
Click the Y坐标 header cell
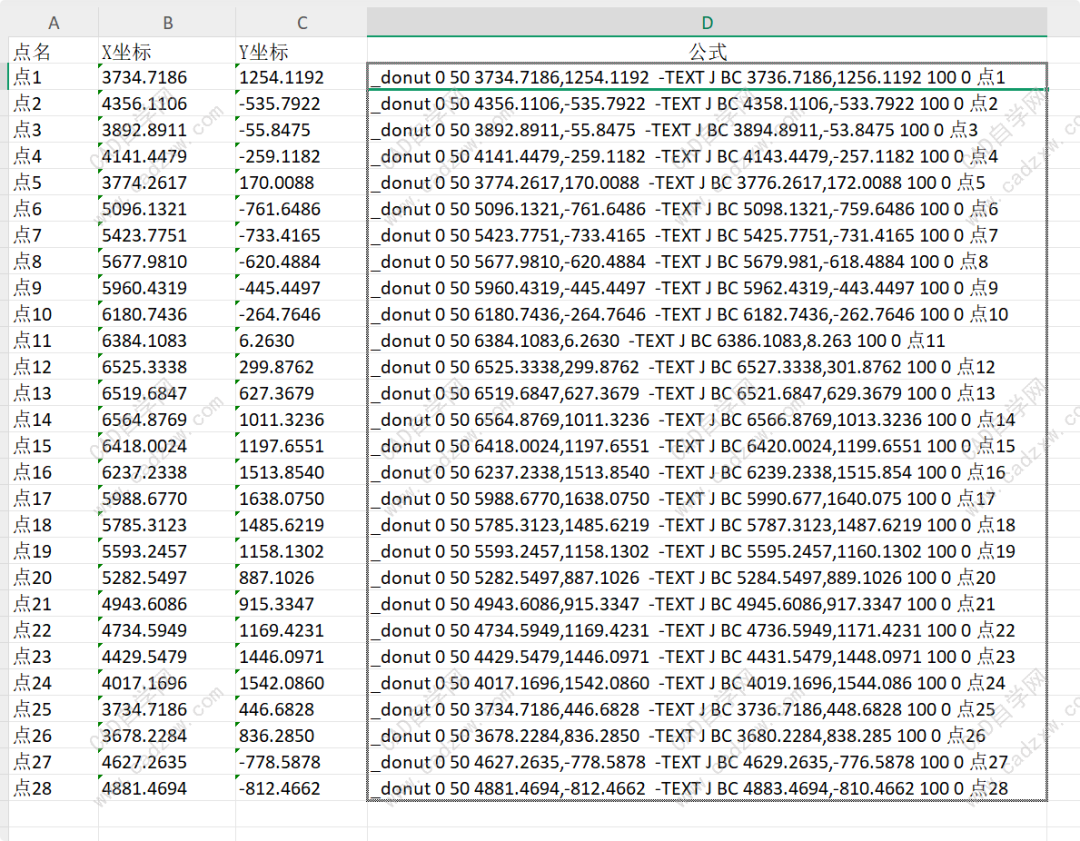[x=302, y=51]
